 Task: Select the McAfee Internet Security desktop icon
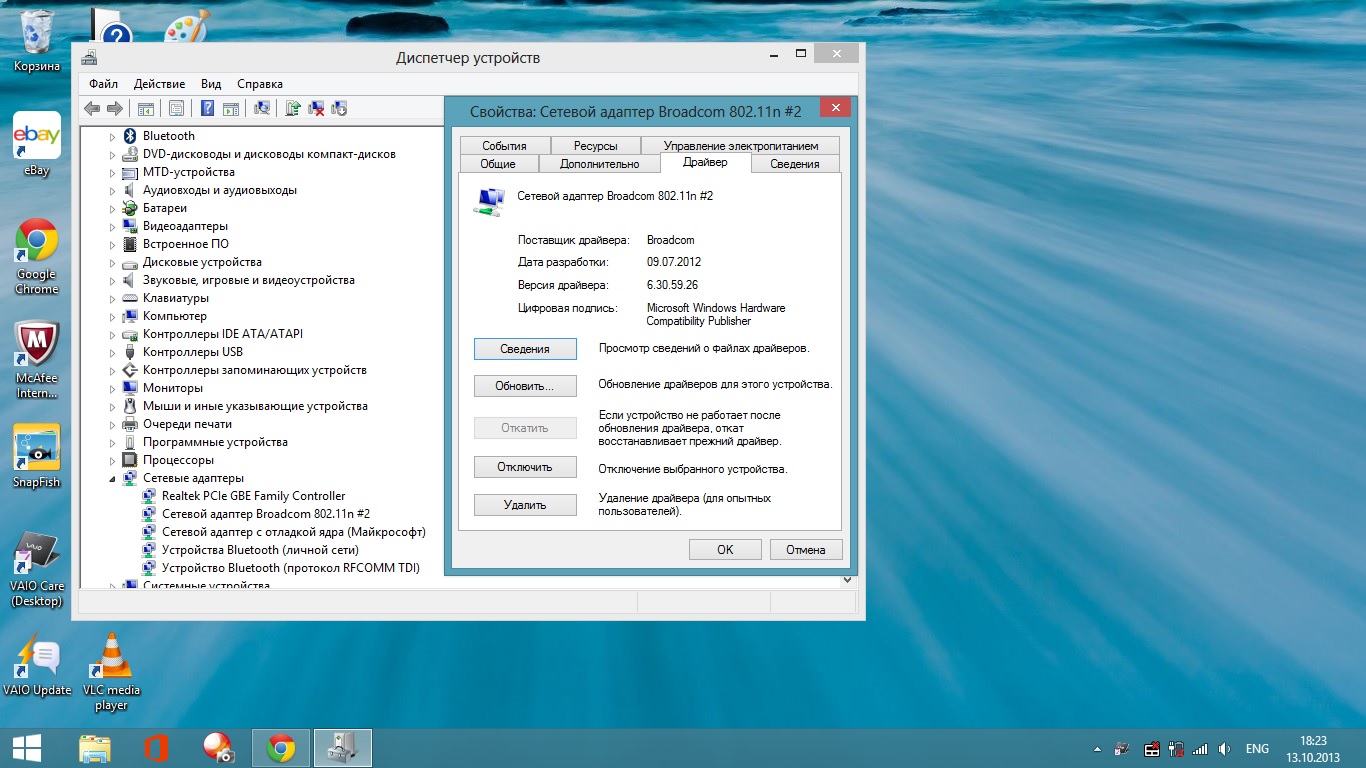point(37,360)
